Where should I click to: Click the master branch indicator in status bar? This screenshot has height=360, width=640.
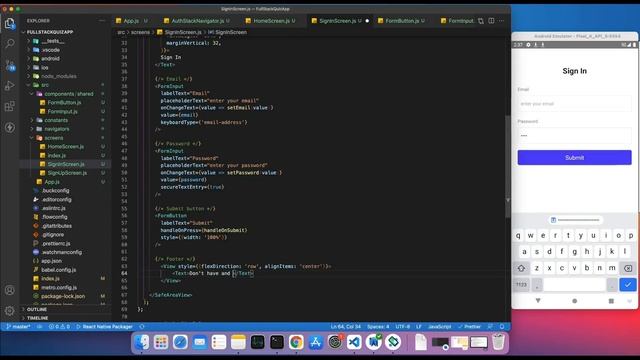click(x=19, y=327)
